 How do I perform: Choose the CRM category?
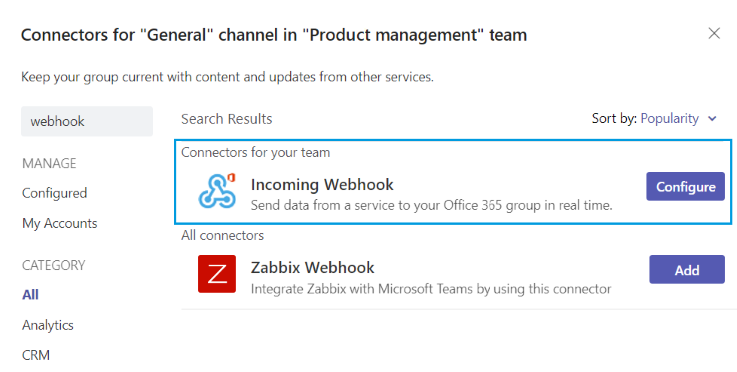point(36,355)
